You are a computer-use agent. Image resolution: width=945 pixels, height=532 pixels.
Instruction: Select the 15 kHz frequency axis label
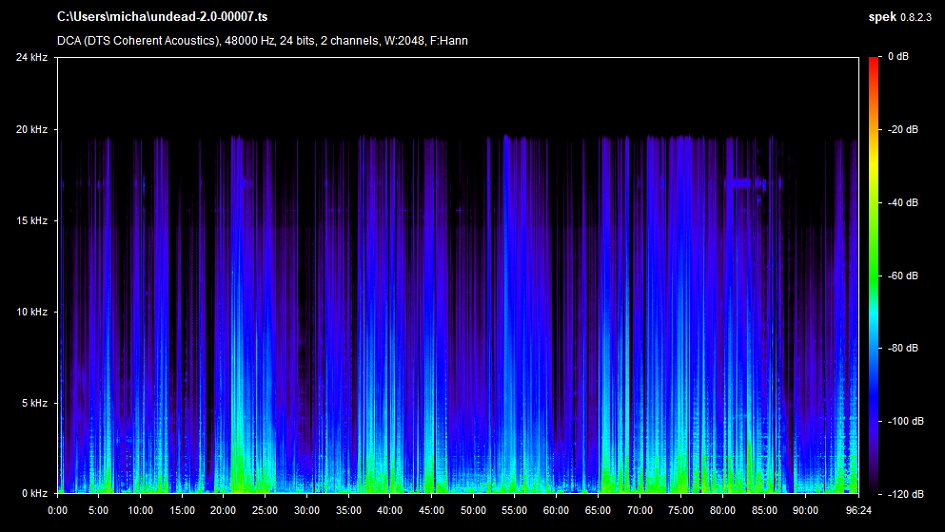pyautogui.click(x=30, y=221)
